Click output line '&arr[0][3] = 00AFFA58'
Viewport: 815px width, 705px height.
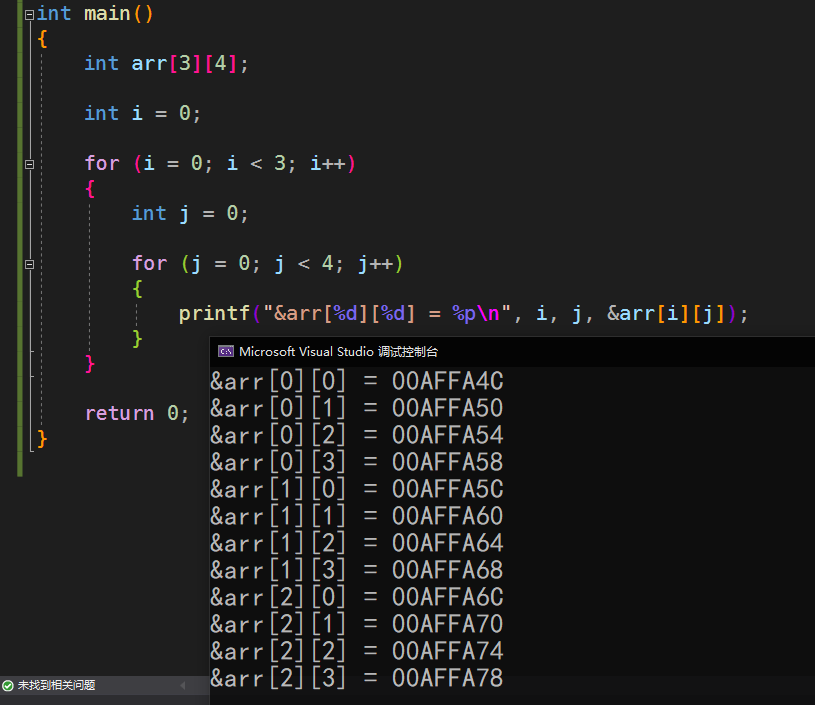point(357,462)
